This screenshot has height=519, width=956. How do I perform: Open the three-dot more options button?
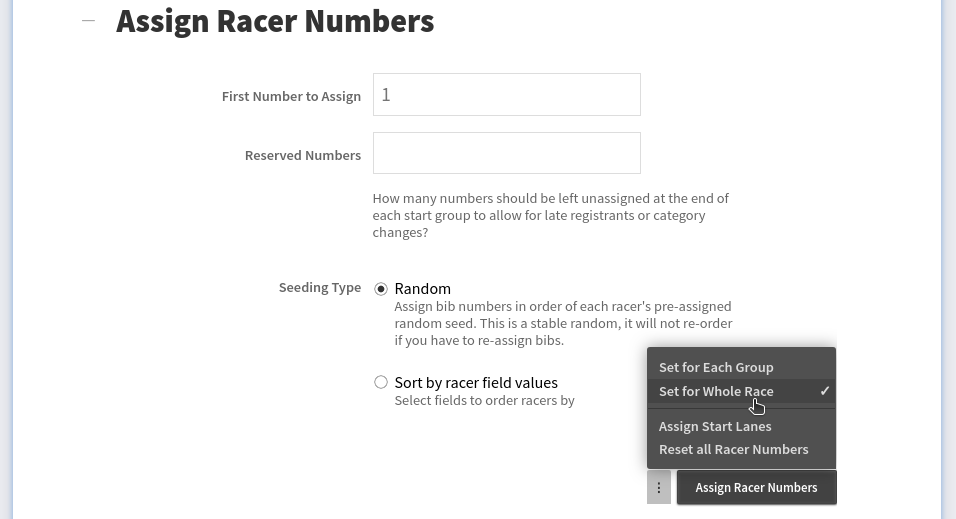click(x=658, y=488)
